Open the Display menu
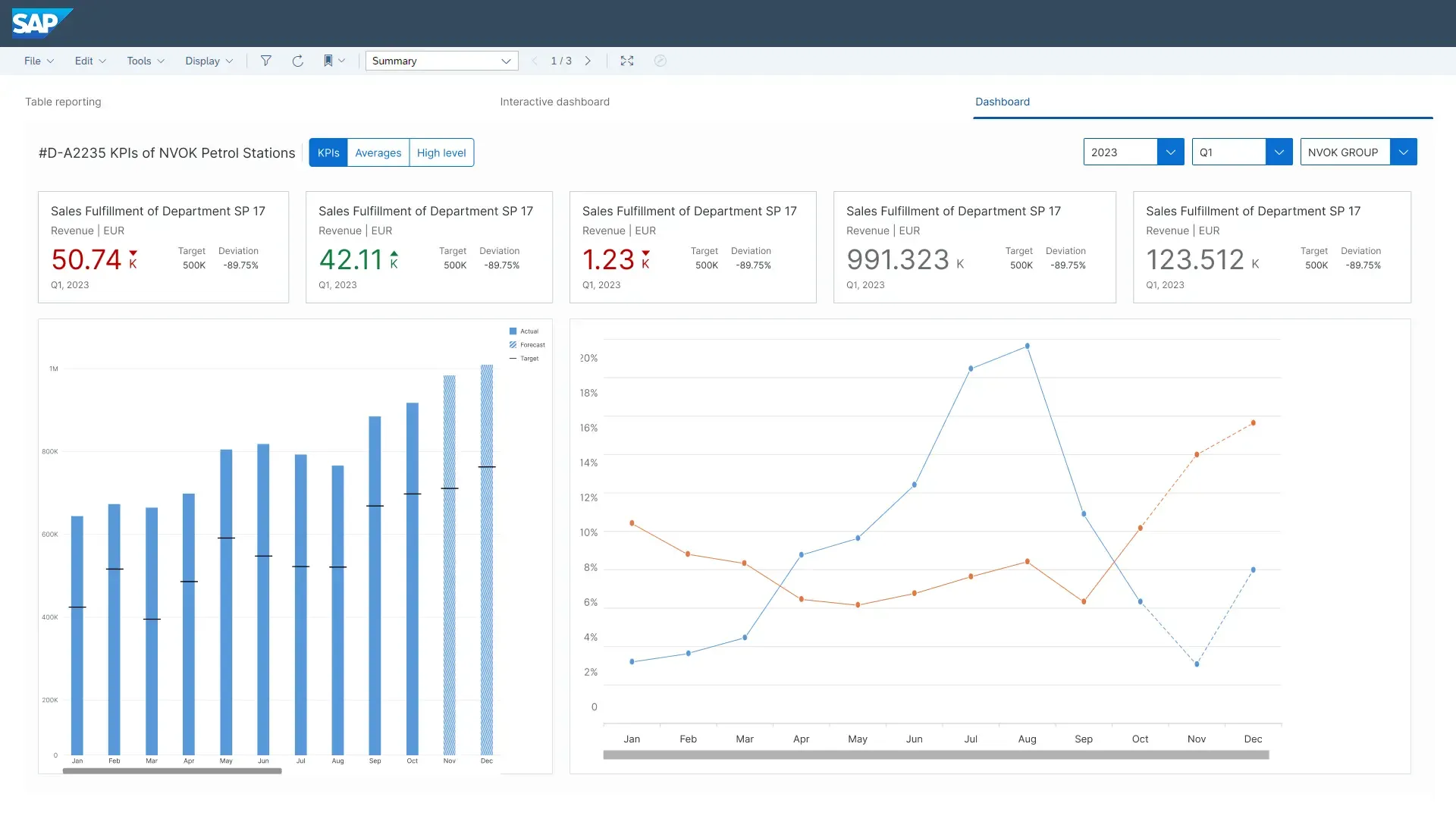1456x819 pixels. pos(209,61)
